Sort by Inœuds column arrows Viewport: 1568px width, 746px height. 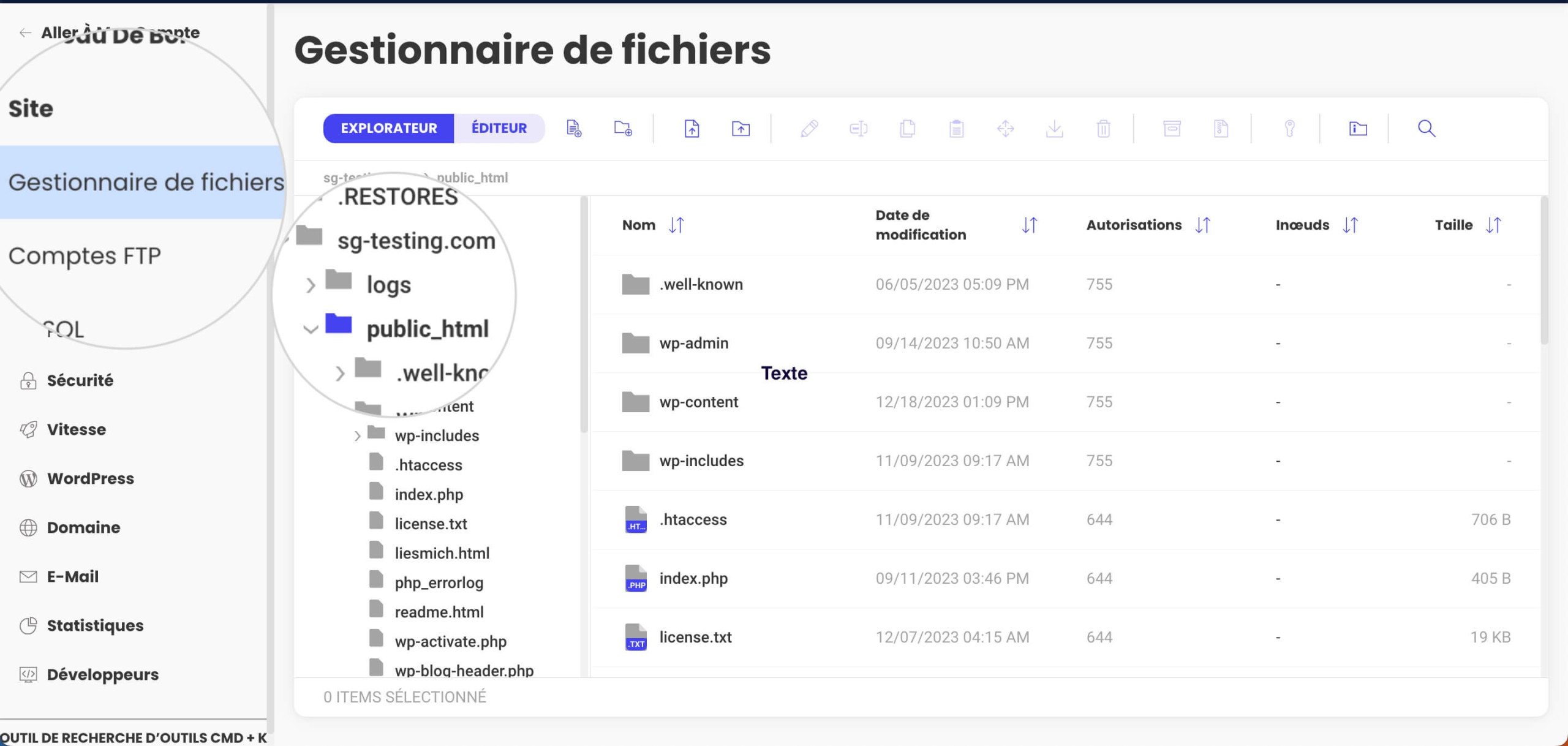[1351, 225]
